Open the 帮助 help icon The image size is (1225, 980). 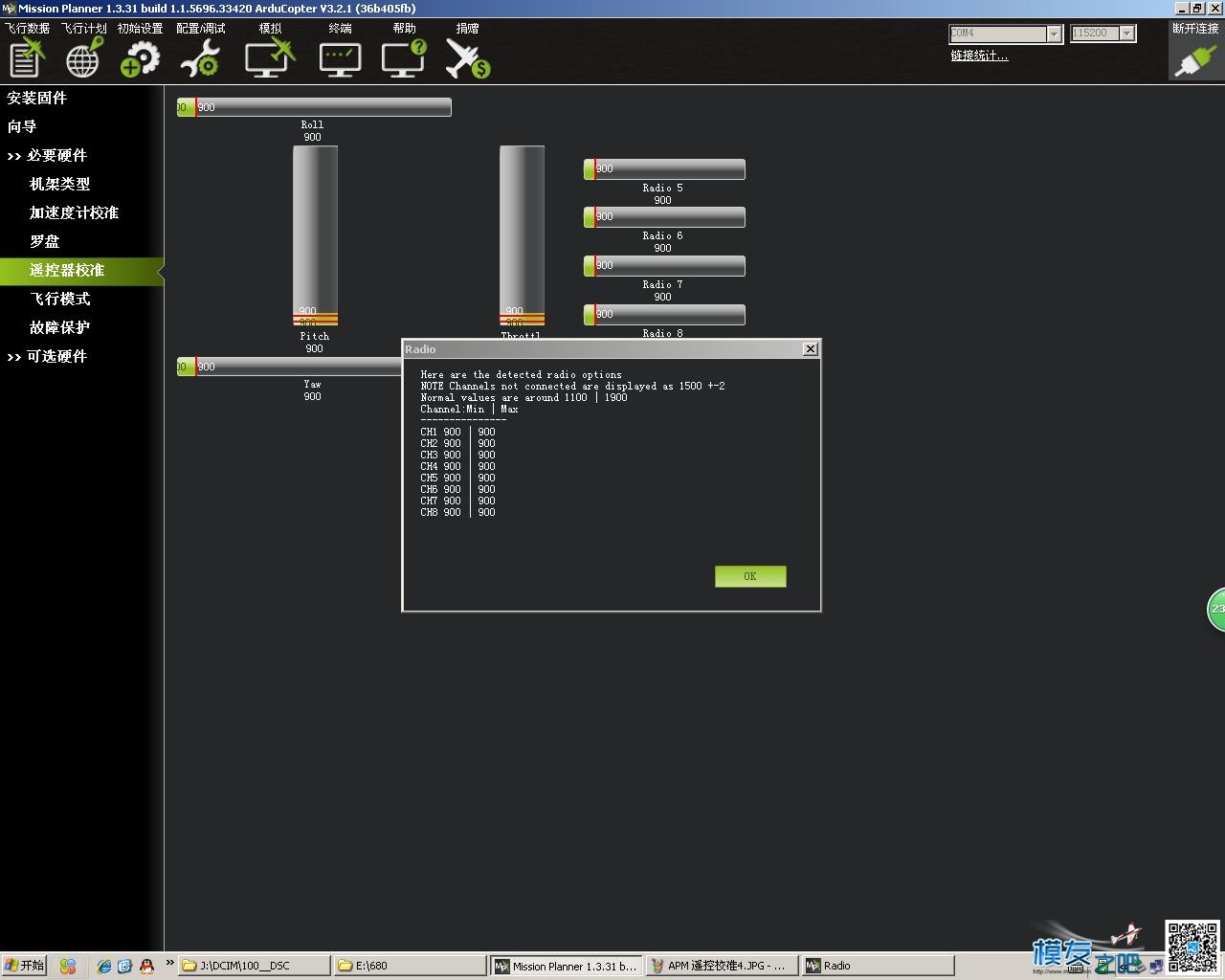coord(404,57)
